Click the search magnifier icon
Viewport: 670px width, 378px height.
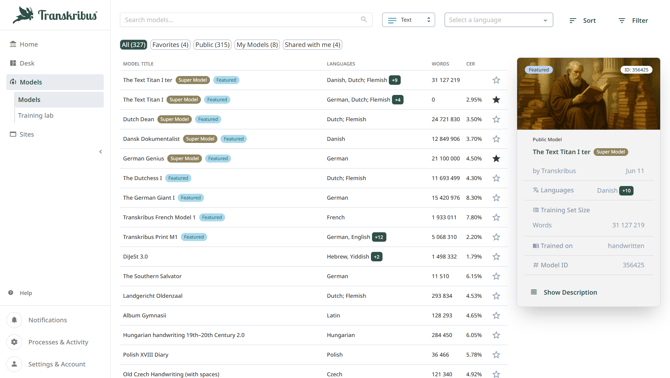pos(364,20)
